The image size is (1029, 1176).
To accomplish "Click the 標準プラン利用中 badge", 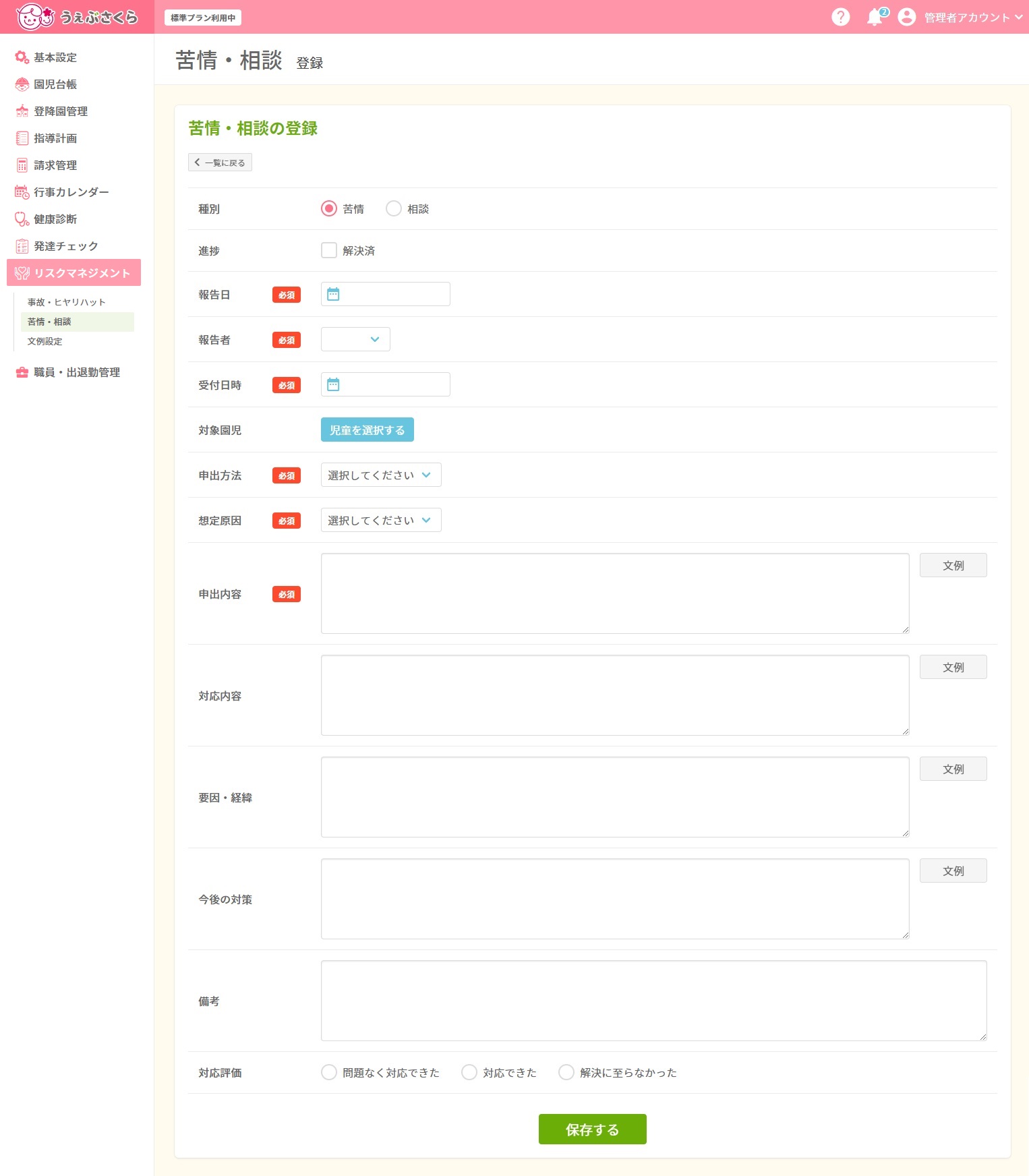I will (203, 18).
